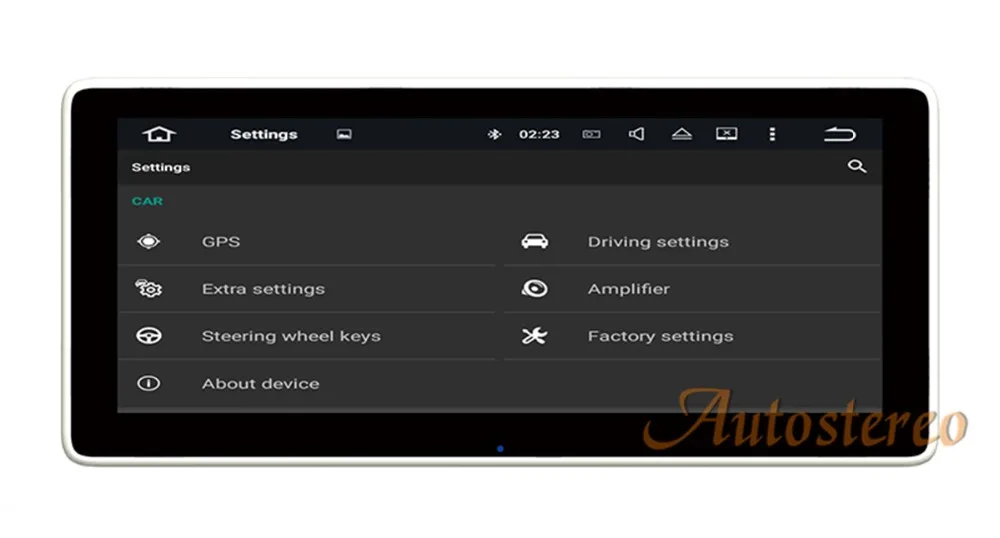Tap the picture icon beside Settings title
Screen dimensions: 1000x538
point(344,134)
